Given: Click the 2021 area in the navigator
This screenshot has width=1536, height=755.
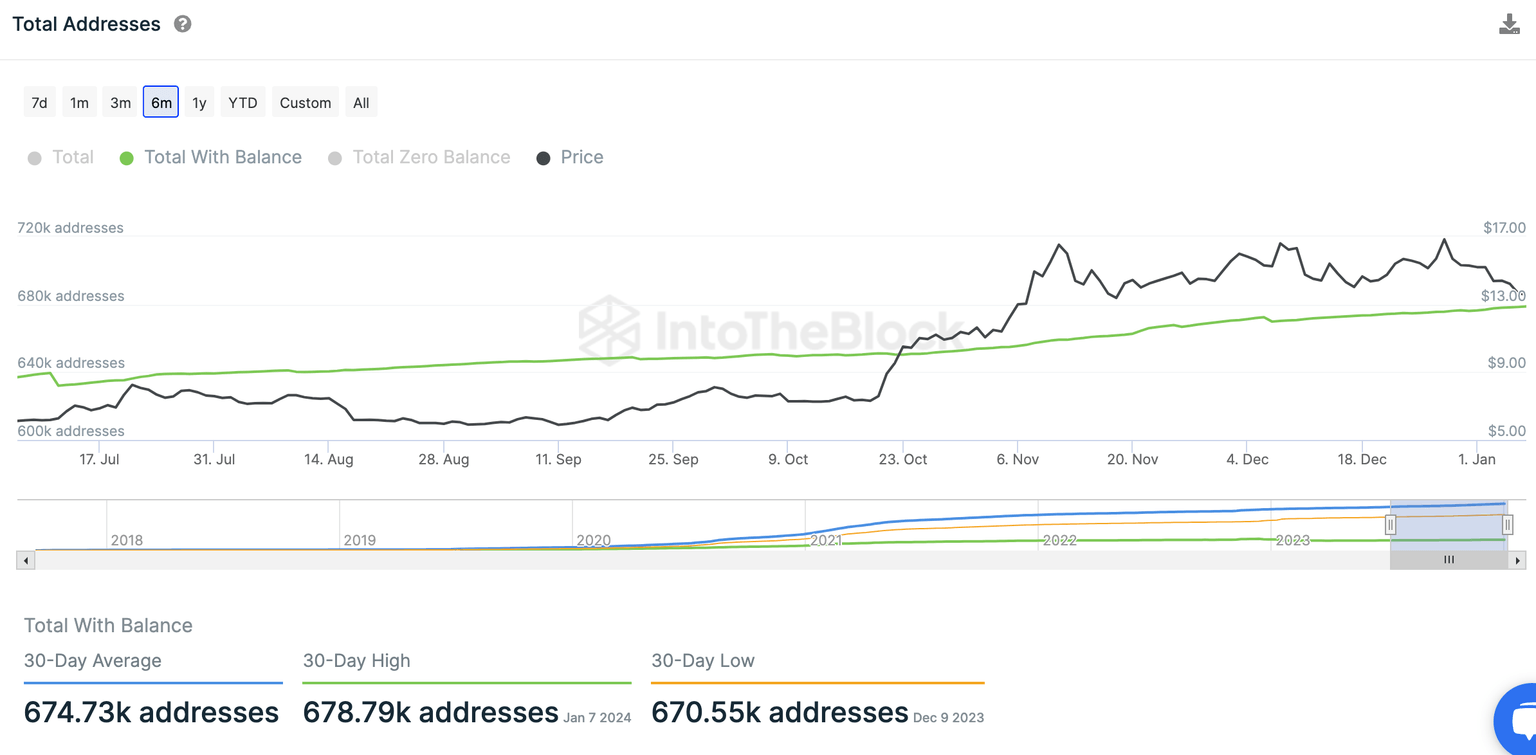Looking at the screenshot, I should [826, 531].
